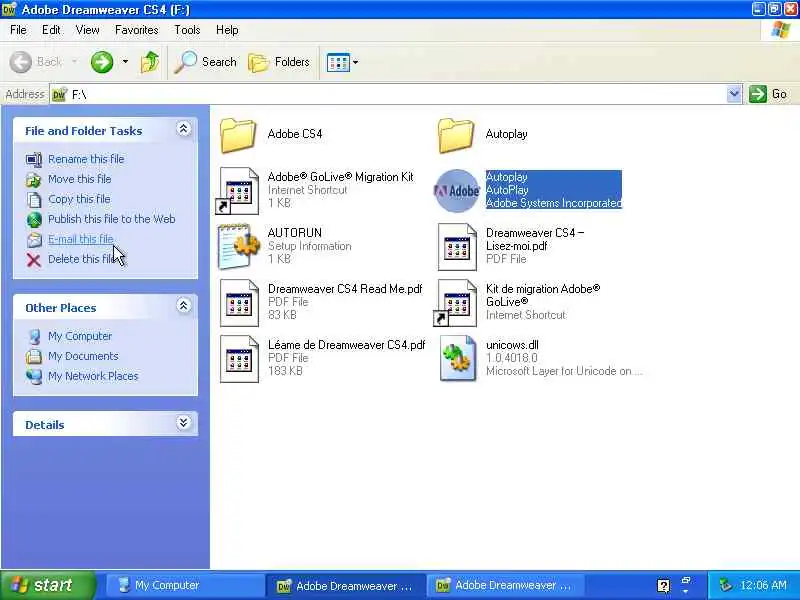Select the Dreamweaver CS4 Lisez-moi.pdf icon
Viewport: 800px width, 600px height.
457,247
